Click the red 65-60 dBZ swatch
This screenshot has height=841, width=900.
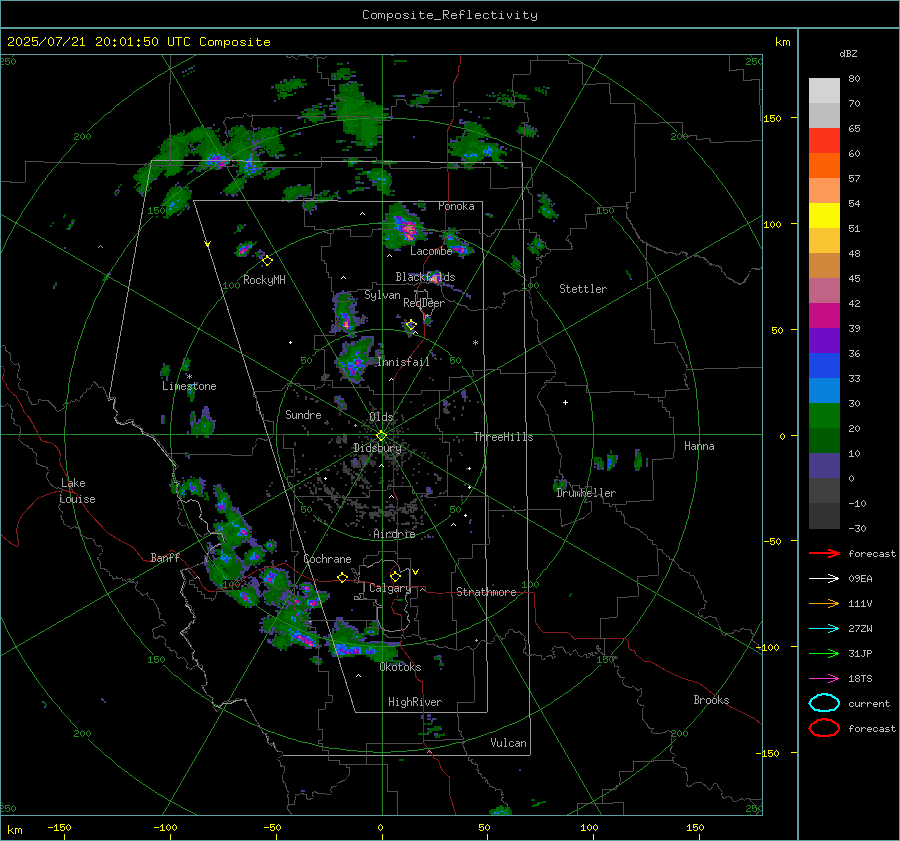tap(824, 141)
